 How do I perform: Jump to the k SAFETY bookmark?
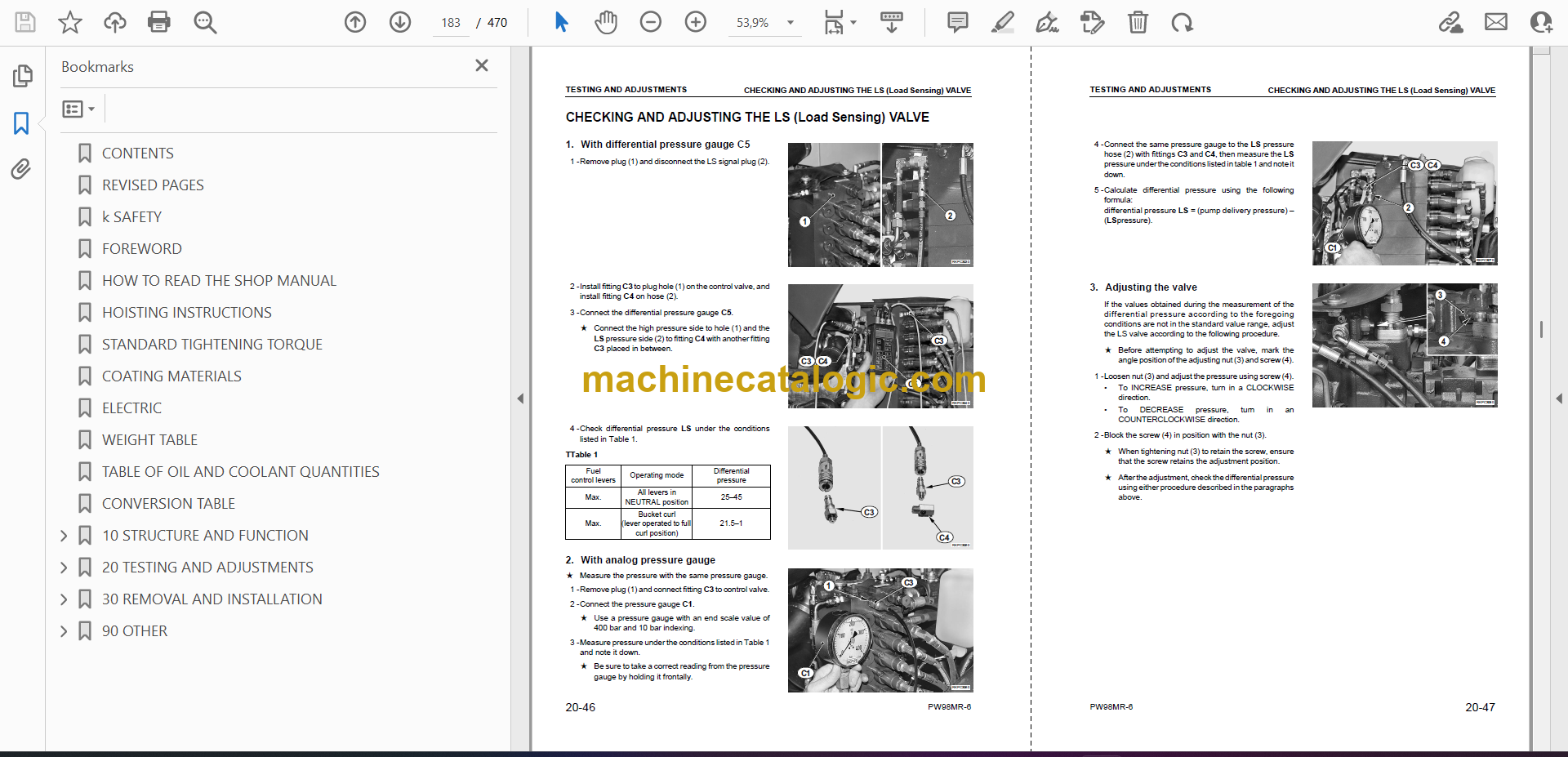tap(131, 217)
